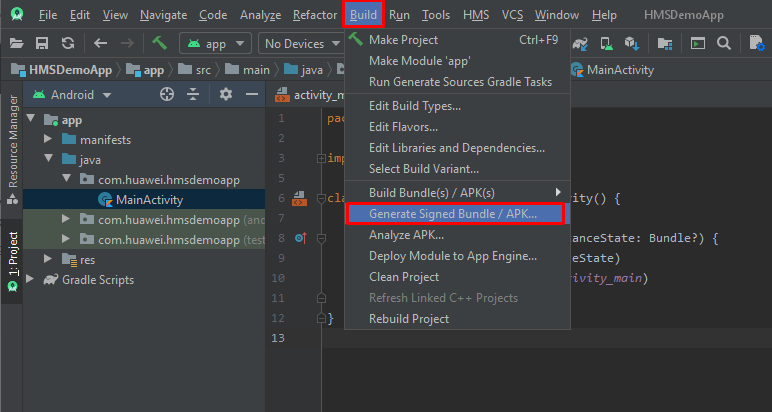Open the Analyze menu

[x=260, y=15]
